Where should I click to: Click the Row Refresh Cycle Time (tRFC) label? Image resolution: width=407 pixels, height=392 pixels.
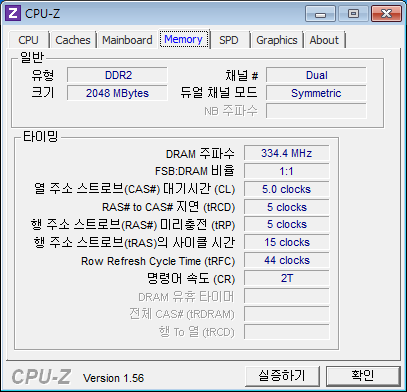pos(158,261)
